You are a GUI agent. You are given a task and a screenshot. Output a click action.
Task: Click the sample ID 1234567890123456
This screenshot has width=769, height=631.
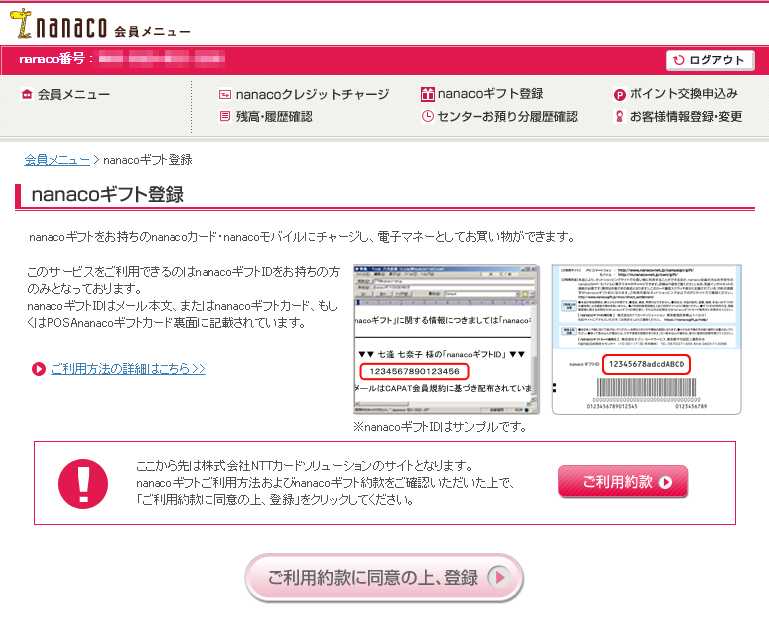(414, 372)
